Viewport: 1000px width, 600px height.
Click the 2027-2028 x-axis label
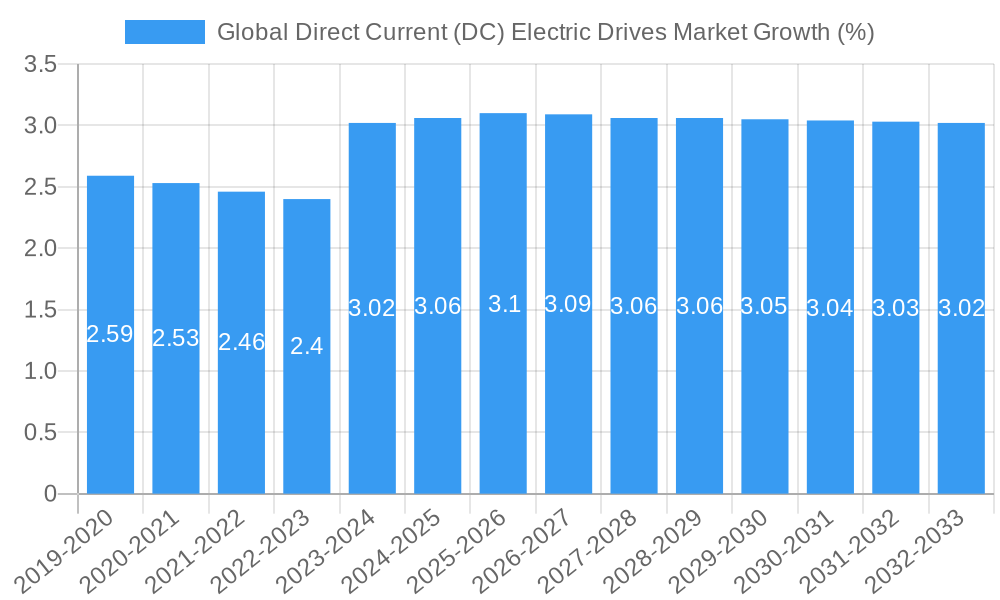[x=587, y=550]
